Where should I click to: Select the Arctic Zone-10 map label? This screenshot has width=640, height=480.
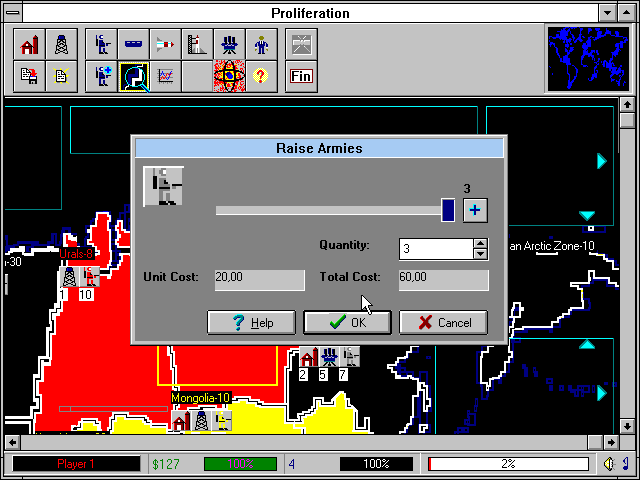[x=552, y=246]
